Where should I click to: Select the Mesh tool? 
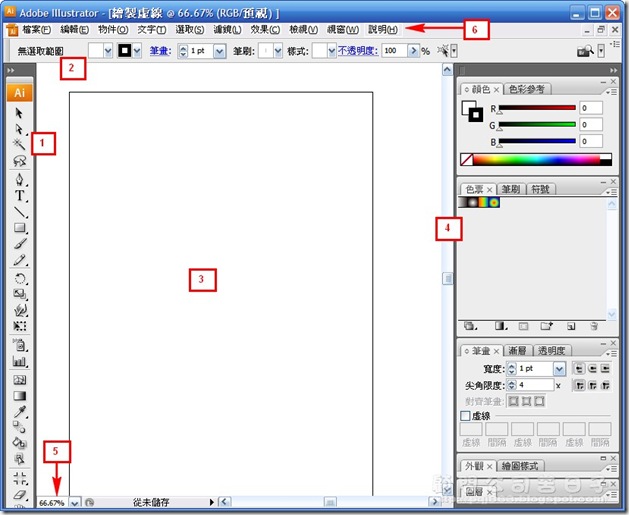[x=20, y=379]
